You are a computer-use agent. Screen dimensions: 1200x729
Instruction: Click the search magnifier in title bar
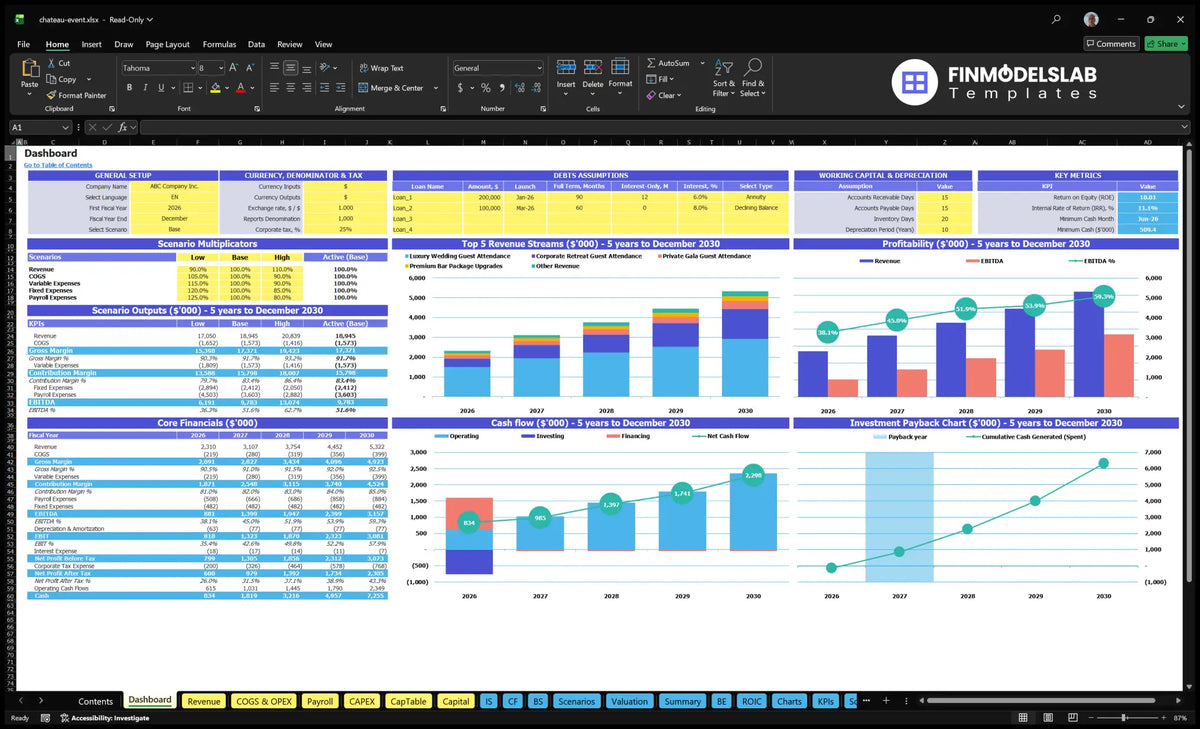1056,19
